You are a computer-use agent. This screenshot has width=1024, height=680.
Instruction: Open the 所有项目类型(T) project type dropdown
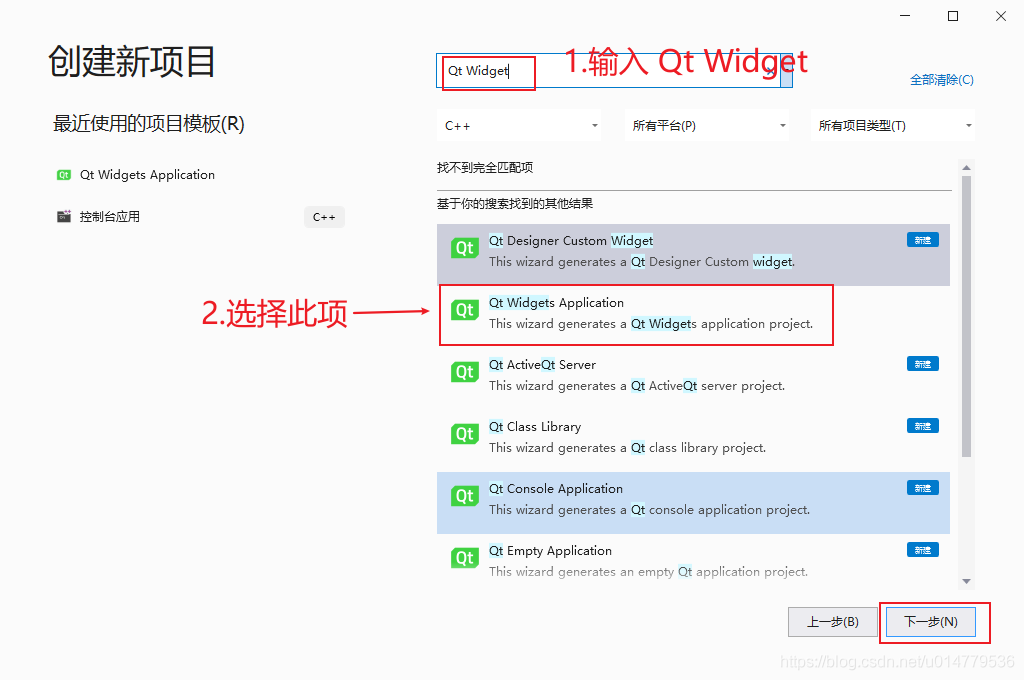[893, 125]
